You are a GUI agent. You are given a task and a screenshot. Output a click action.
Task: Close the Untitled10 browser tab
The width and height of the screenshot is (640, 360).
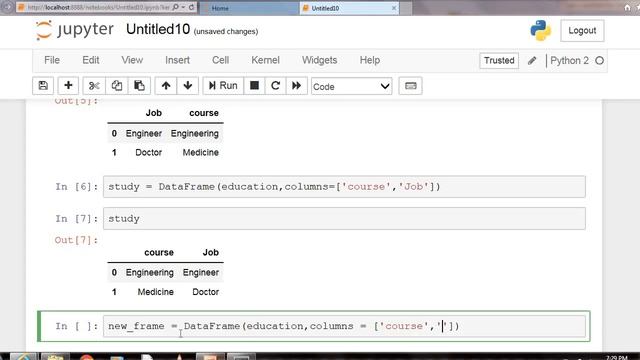click(394, 8)
